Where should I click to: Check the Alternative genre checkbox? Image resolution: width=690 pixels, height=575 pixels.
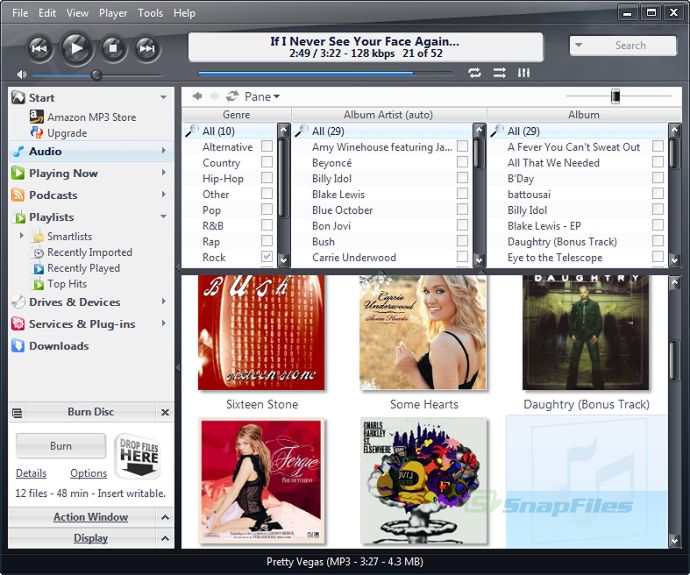coord(267,146)
